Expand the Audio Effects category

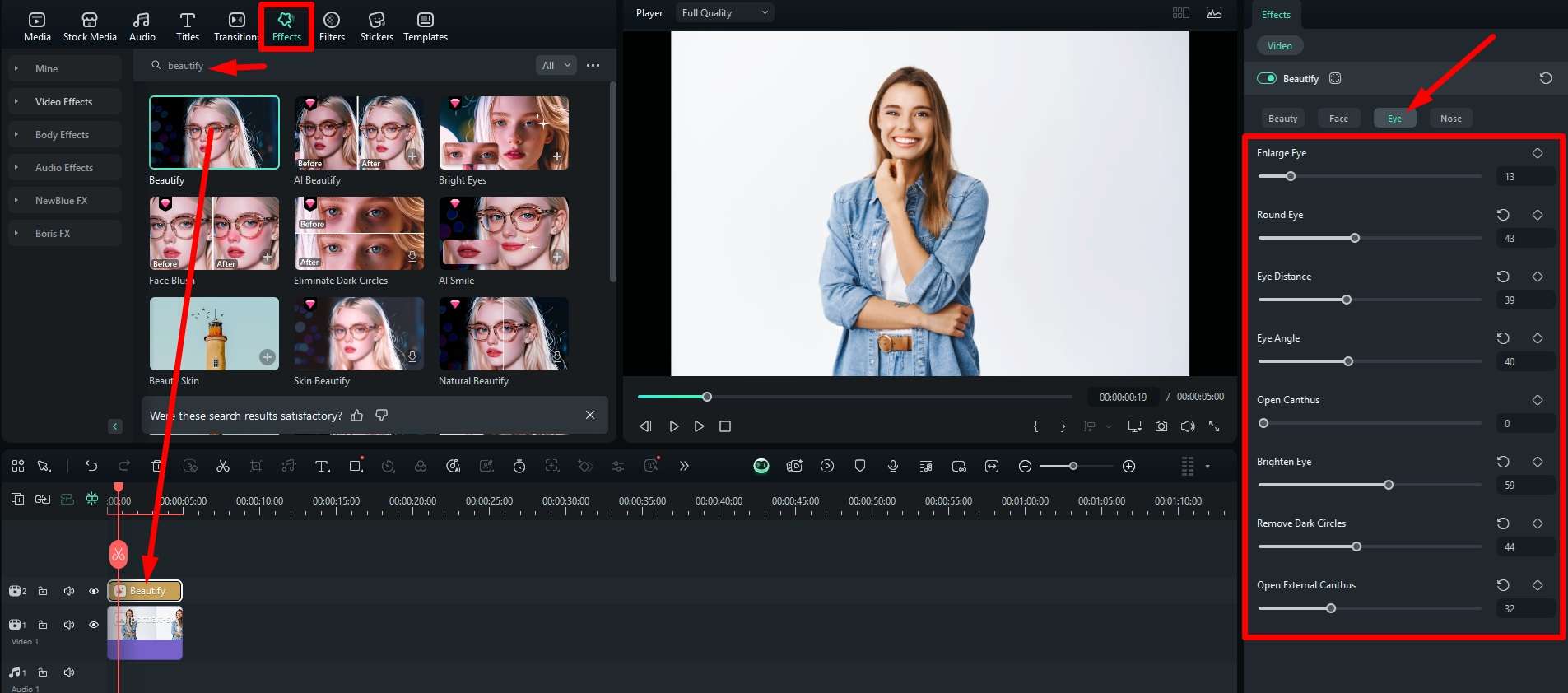(x=65, y=168)
